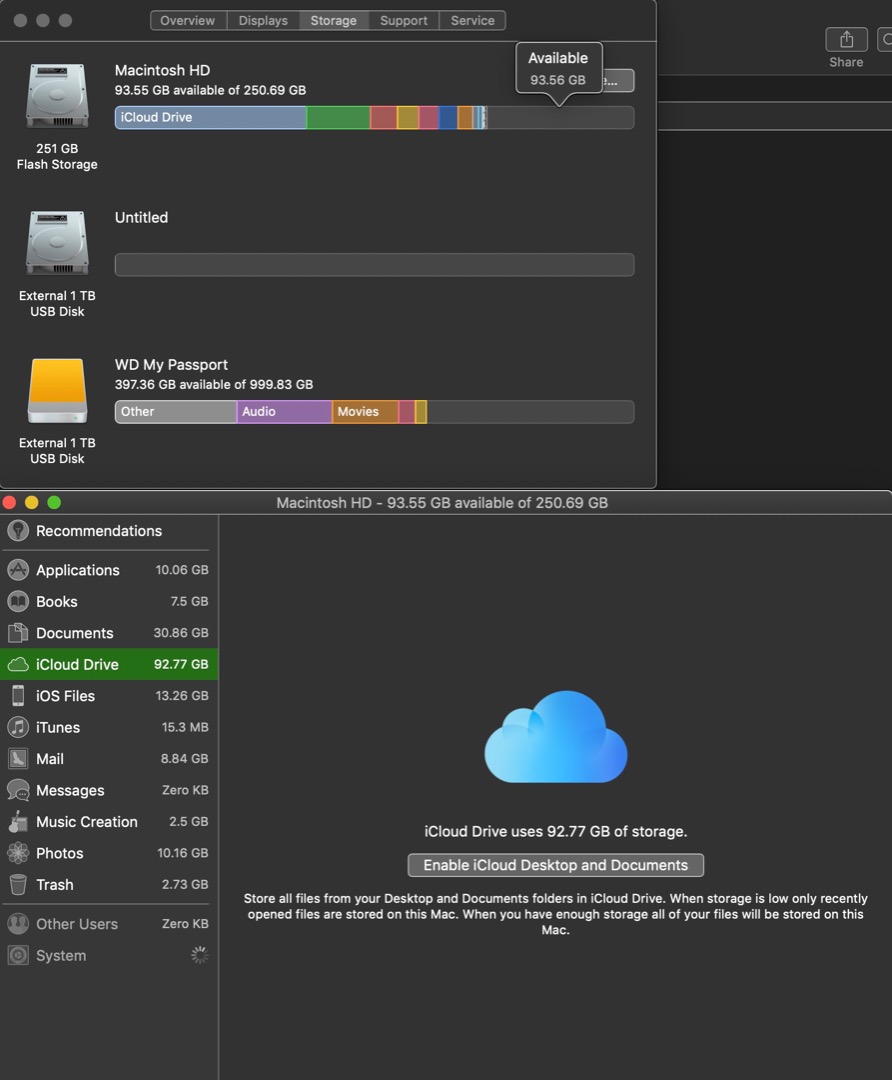Click the Untitled external disk icon
The width and height of the screenshot is (892, 1080).
57,243
